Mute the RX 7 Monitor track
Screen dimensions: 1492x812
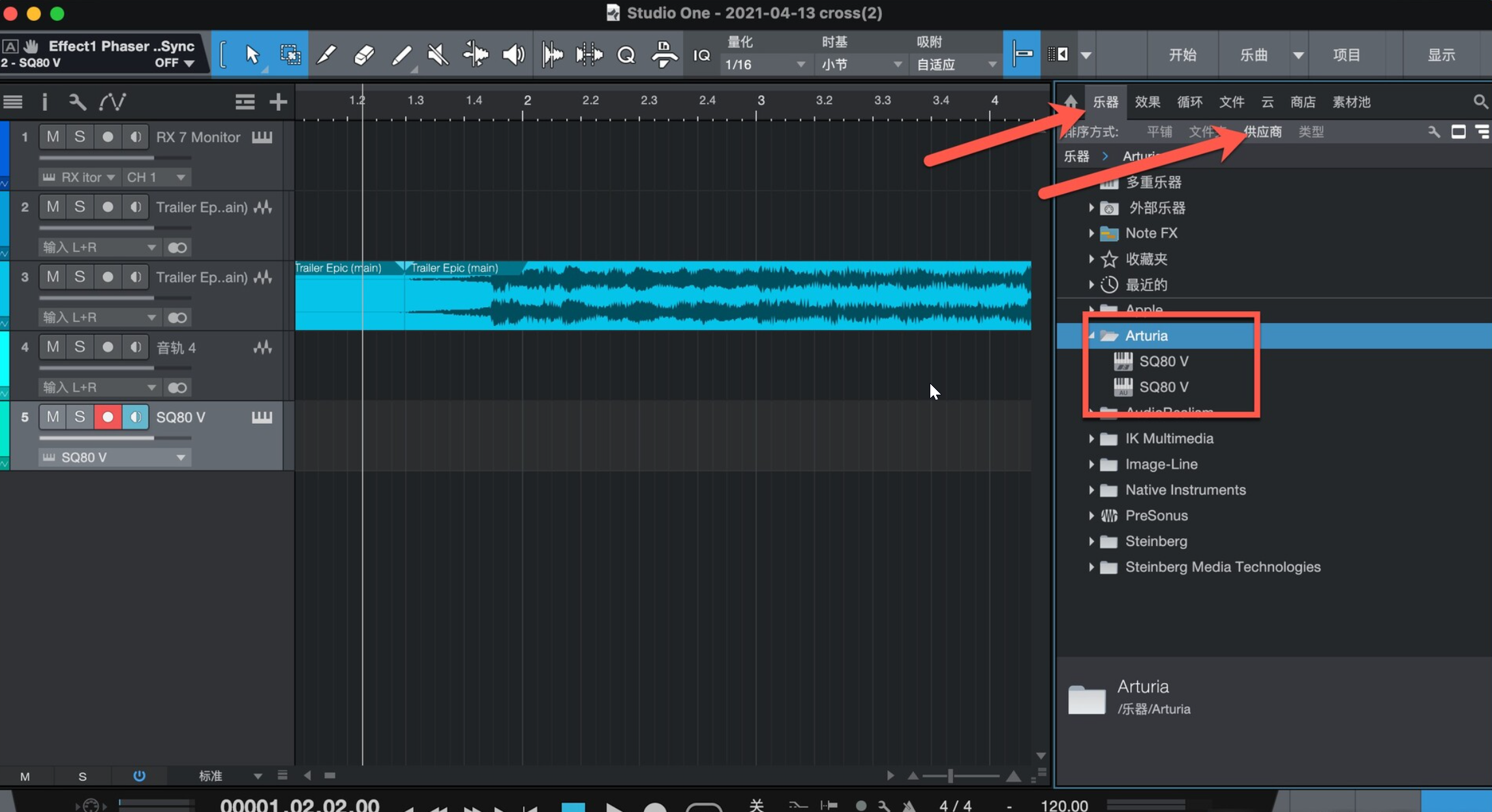[53, 137]
